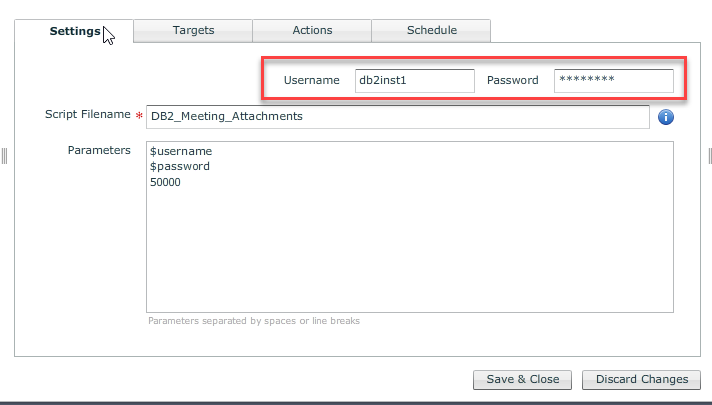The image size is (712, 405).
Task: Open the Targets tab
Action: (193, 31)
